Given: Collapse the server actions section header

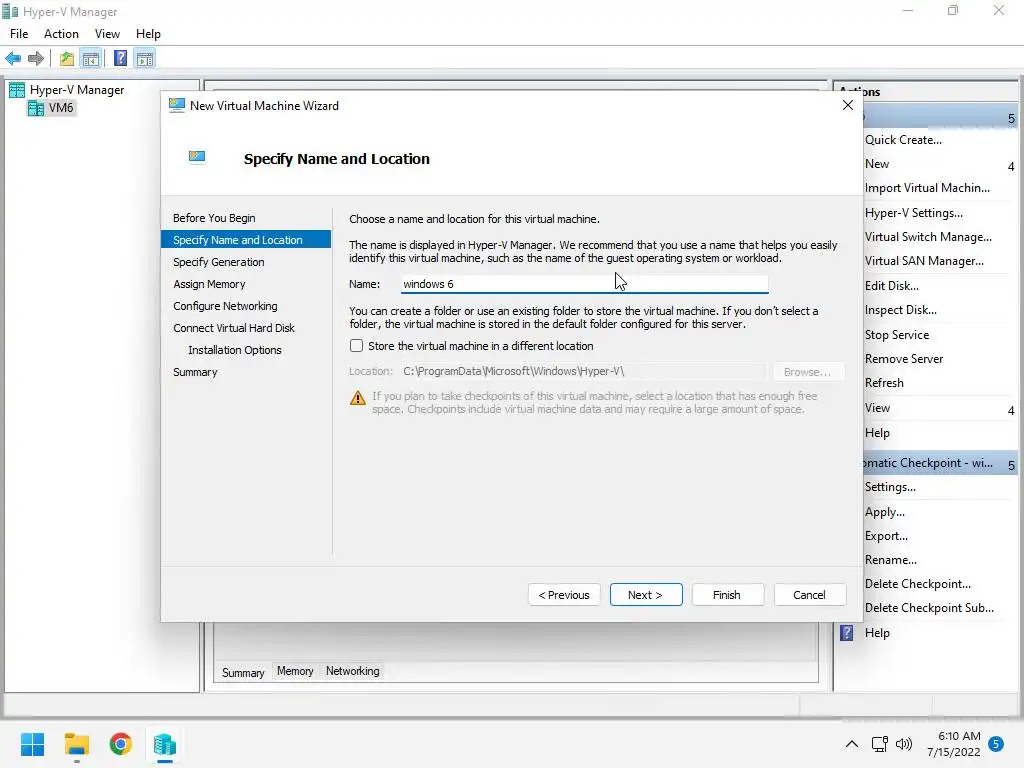Looking at the screenshot, I should coord(1010,118).
